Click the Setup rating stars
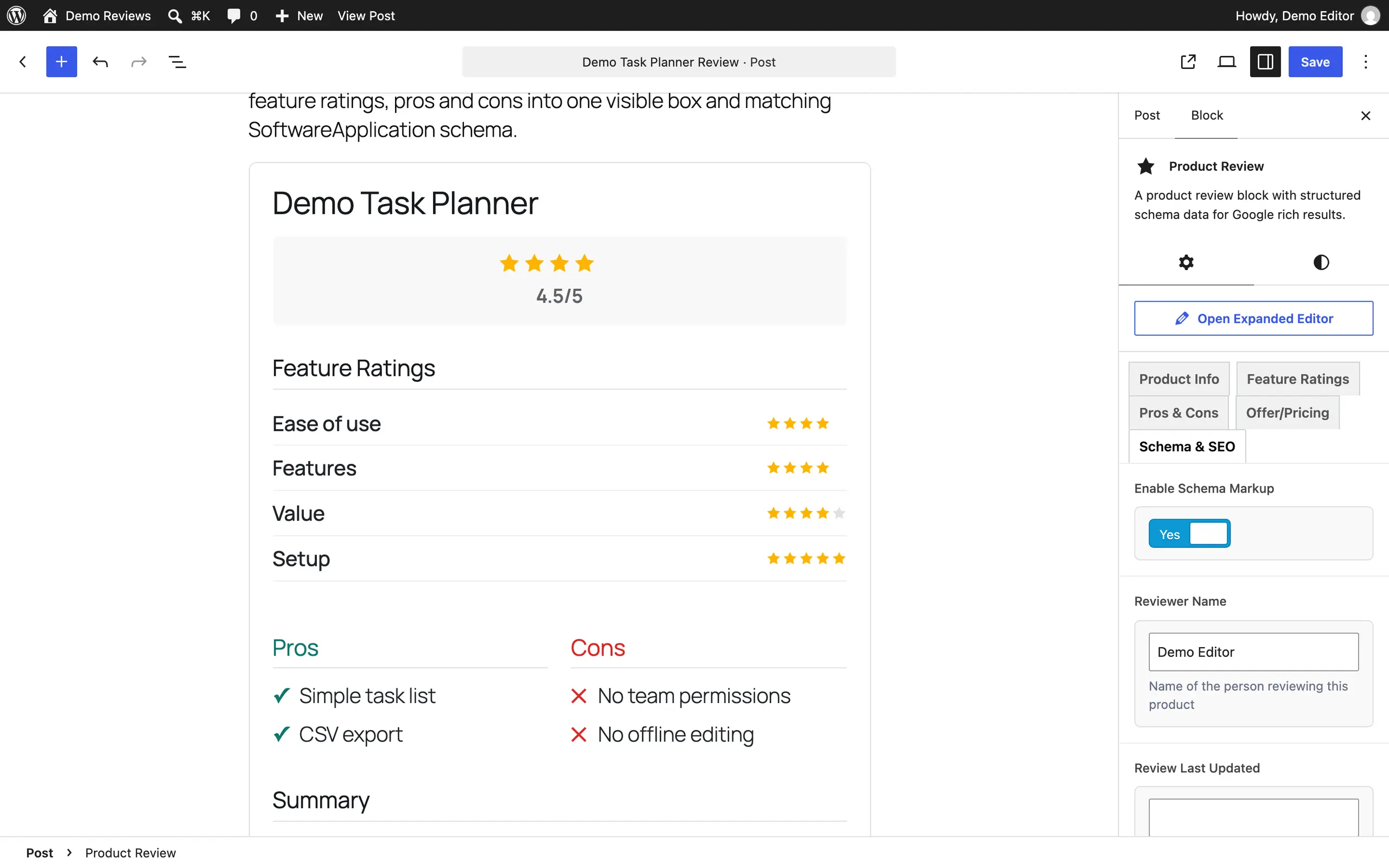Image resolution: width=1389 pixels, height=868 pixels. (x=806, y=559)
